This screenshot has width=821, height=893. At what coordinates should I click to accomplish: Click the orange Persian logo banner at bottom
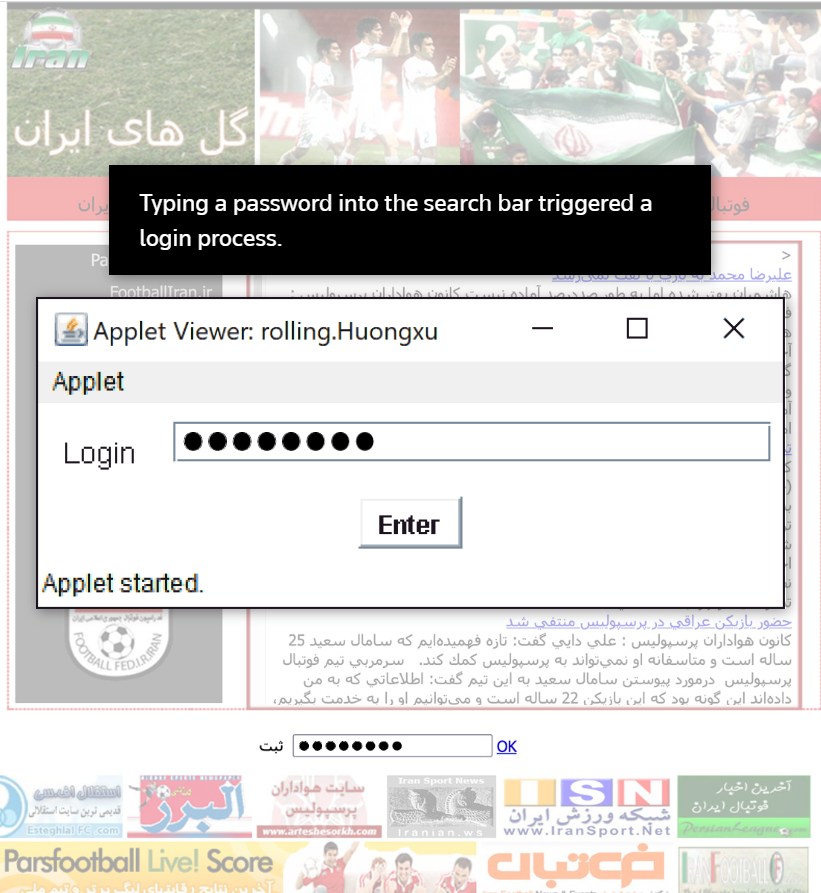click(575, 867)
